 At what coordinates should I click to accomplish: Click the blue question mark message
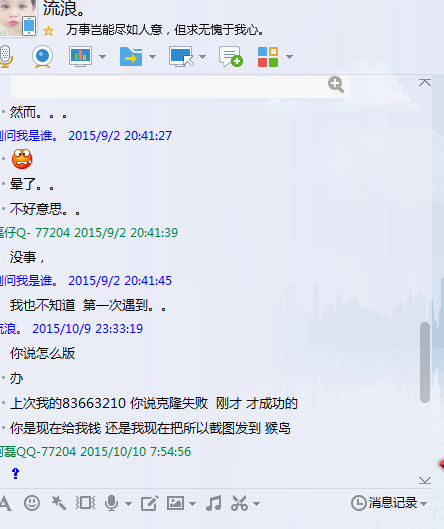tap(15, 473)
